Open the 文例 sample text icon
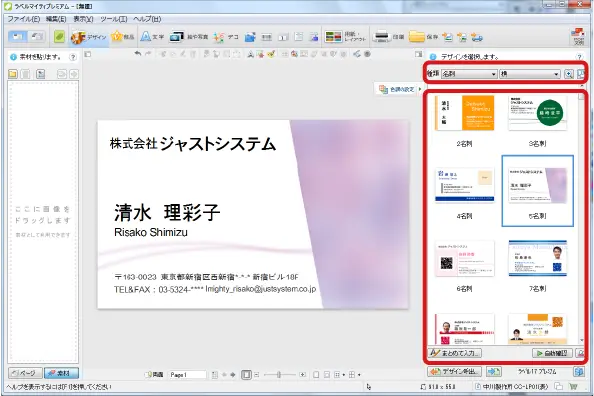The width and height of the screenshot is (594, 396). pos(578,37)
